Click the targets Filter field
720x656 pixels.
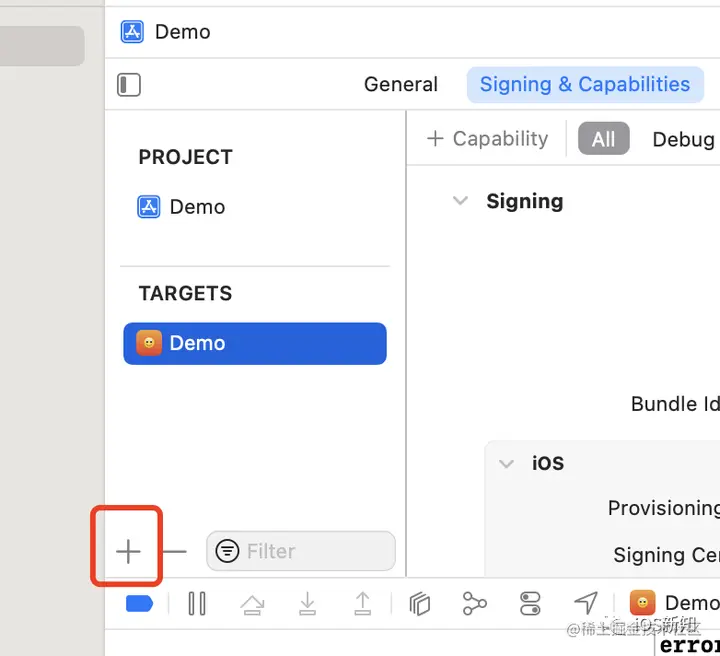[301, 551]
